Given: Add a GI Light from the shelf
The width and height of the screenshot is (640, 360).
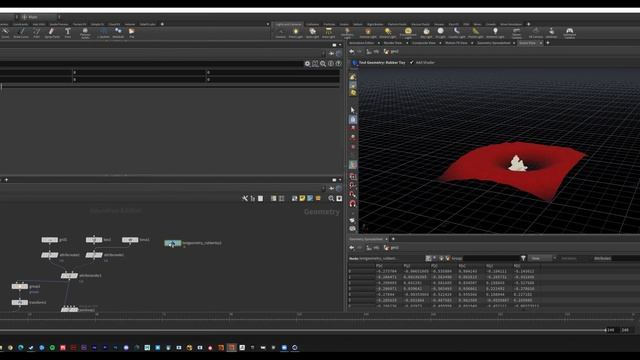Looking at the screenshot, I should (x=440, y=33).
